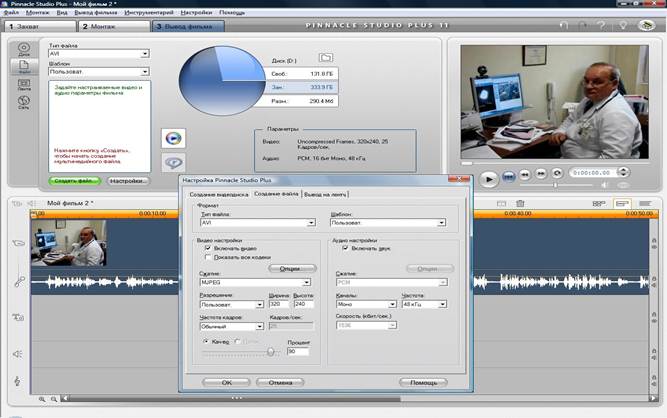667x418 pixels.
Task: Click Отмена in settings dialog
Action: point(280,383)
